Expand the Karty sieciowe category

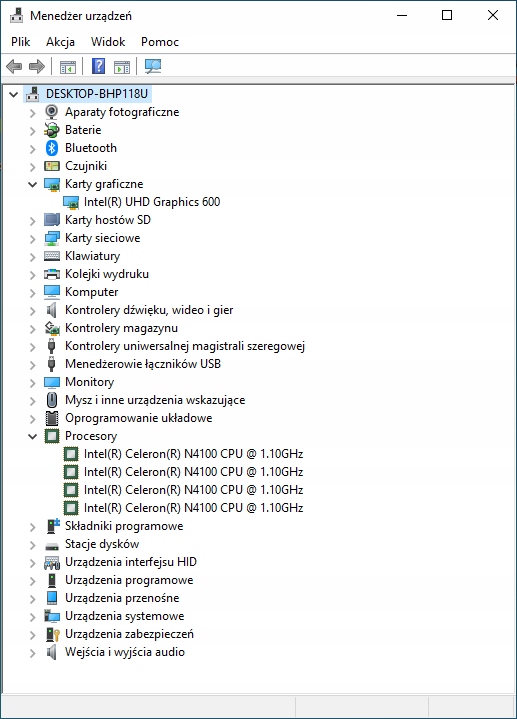click(x=33, y=238)
